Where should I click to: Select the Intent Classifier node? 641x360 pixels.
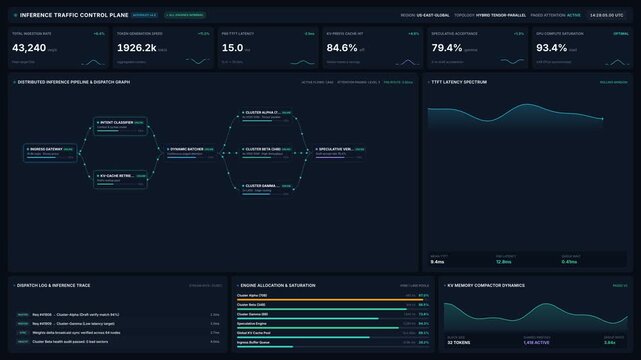click(120, 126)
